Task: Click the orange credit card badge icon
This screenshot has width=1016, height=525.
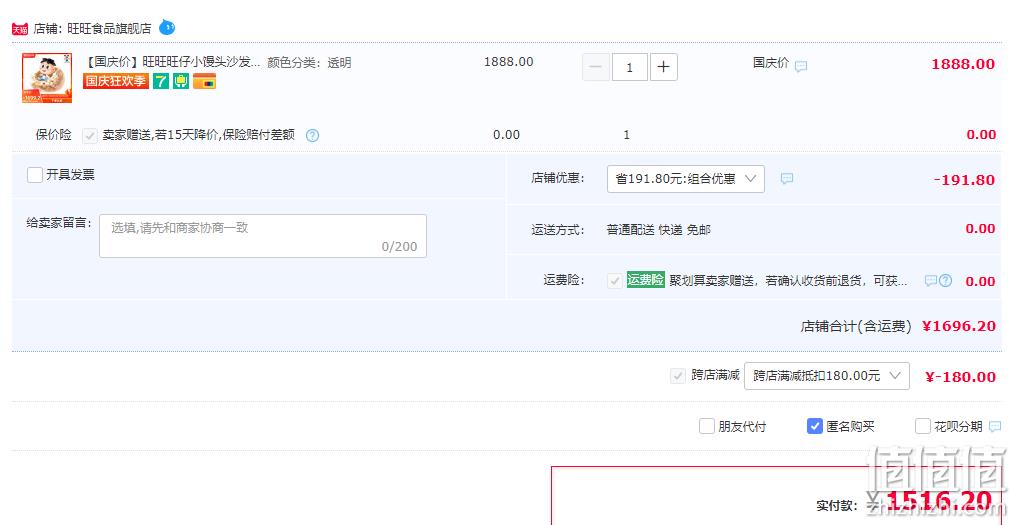Action: point(204,81)
